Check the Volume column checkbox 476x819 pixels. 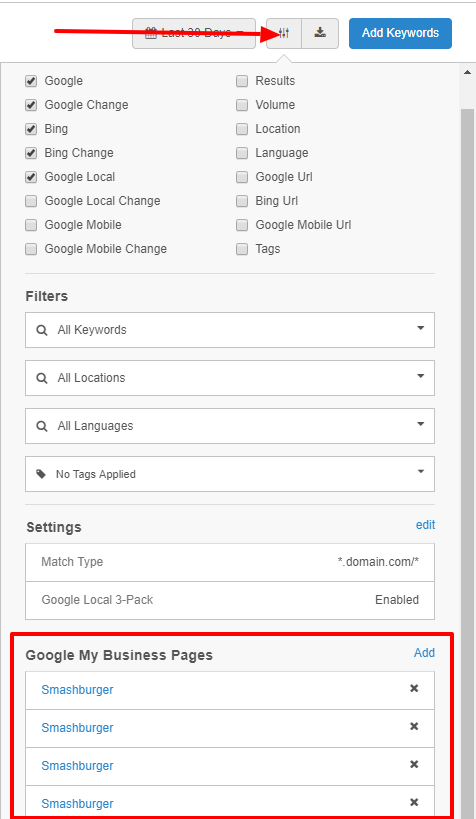242,105
